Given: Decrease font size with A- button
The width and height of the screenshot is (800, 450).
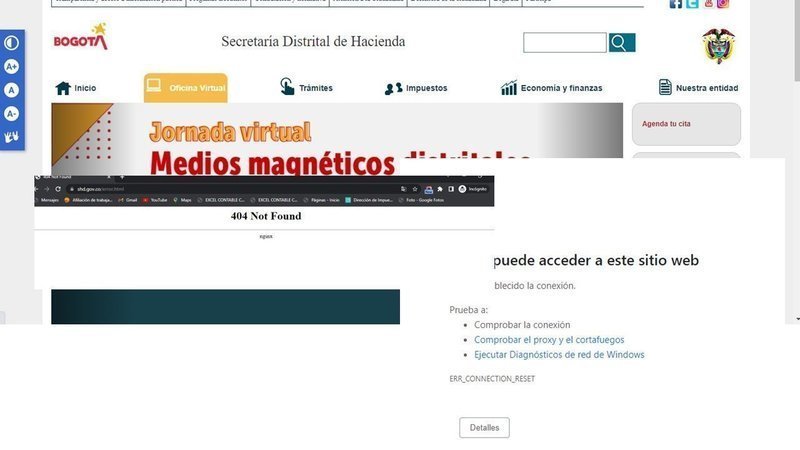Looking at the screenshot, I should click(x=12, y=113).
